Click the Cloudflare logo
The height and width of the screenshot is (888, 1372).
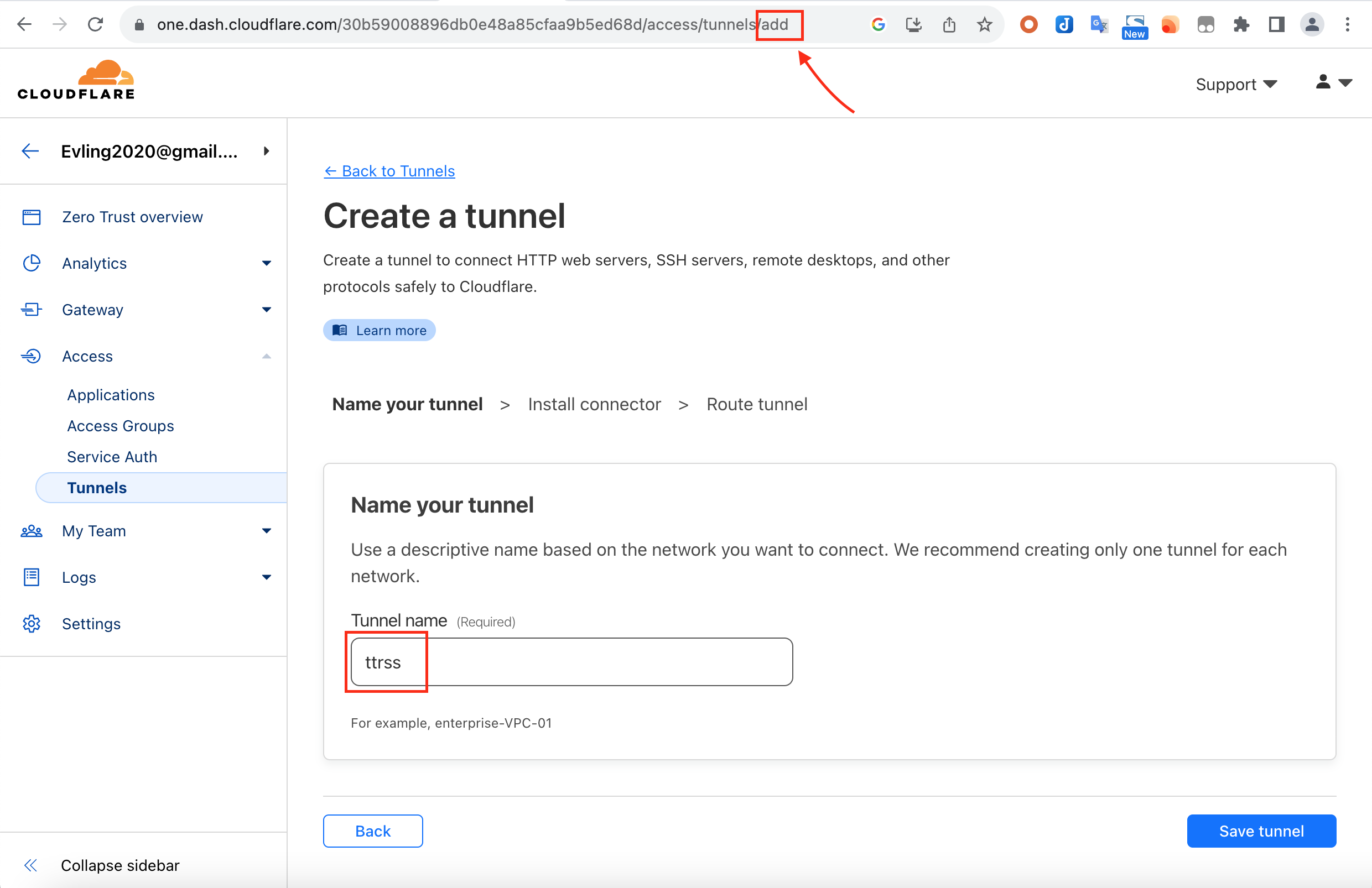tap(76, 80)
